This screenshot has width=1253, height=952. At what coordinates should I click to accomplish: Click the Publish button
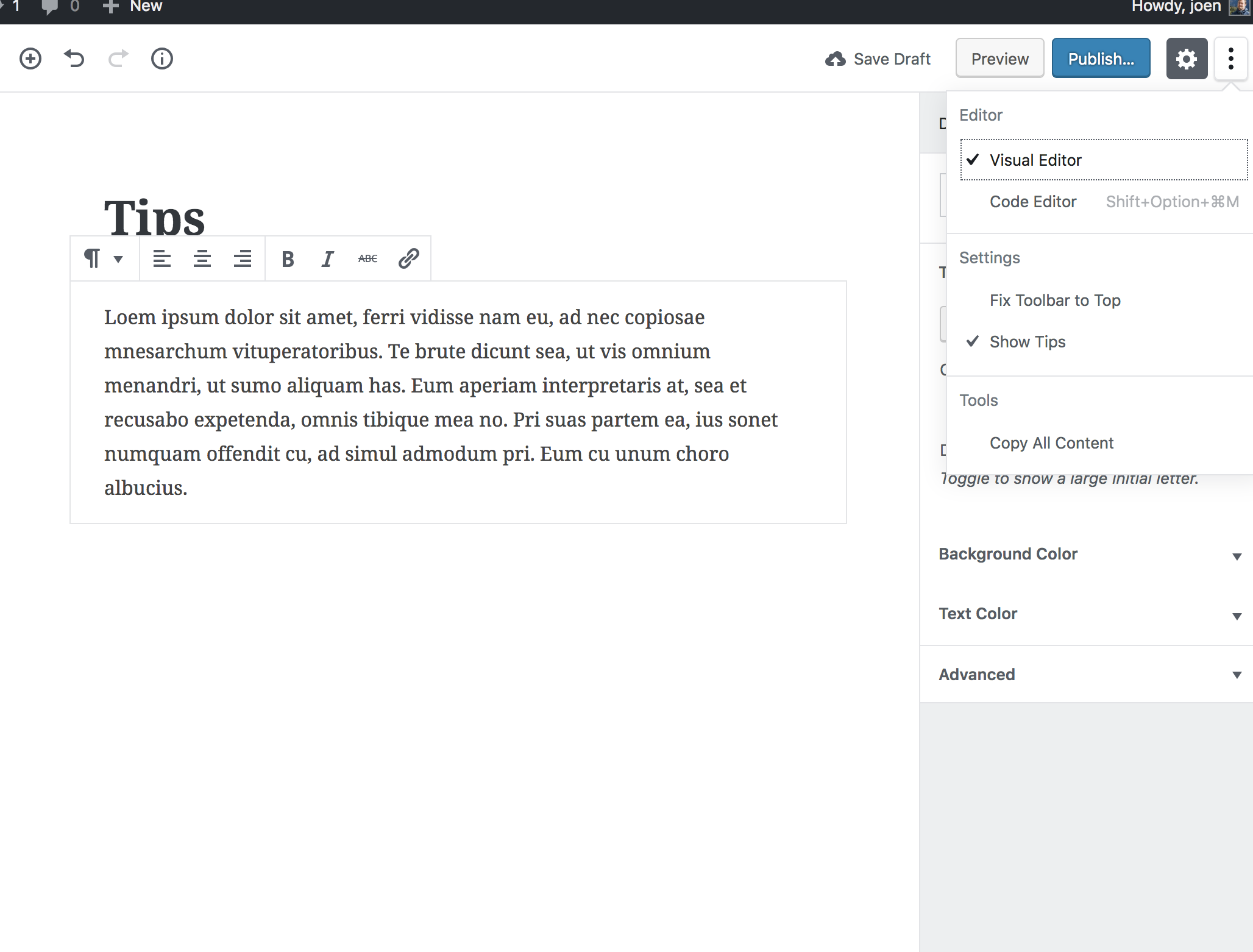coord(1101,59)
